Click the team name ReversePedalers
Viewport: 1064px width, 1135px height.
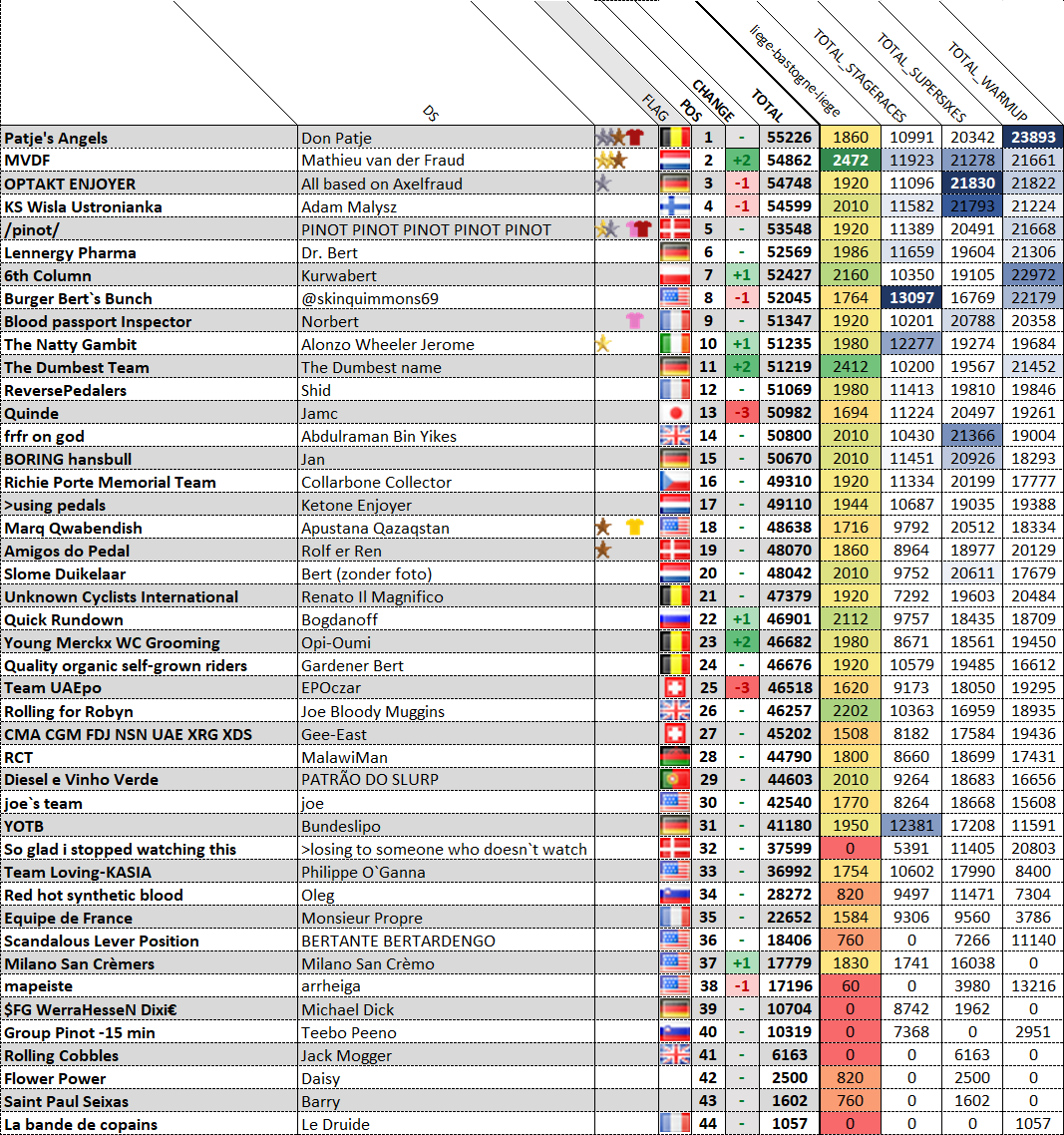(65, 390)
